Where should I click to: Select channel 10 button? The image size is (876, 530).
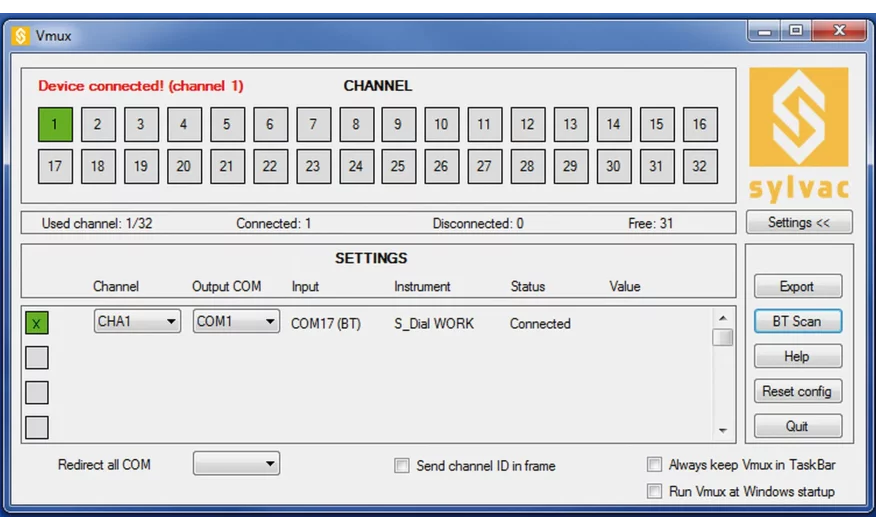tap(442, 125)
